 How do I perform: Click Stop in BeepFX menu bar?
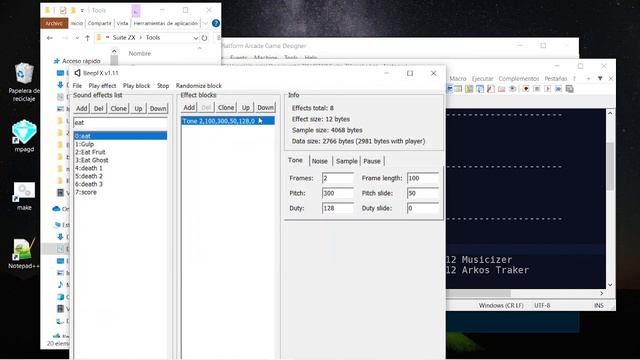[x=163, y=86]
